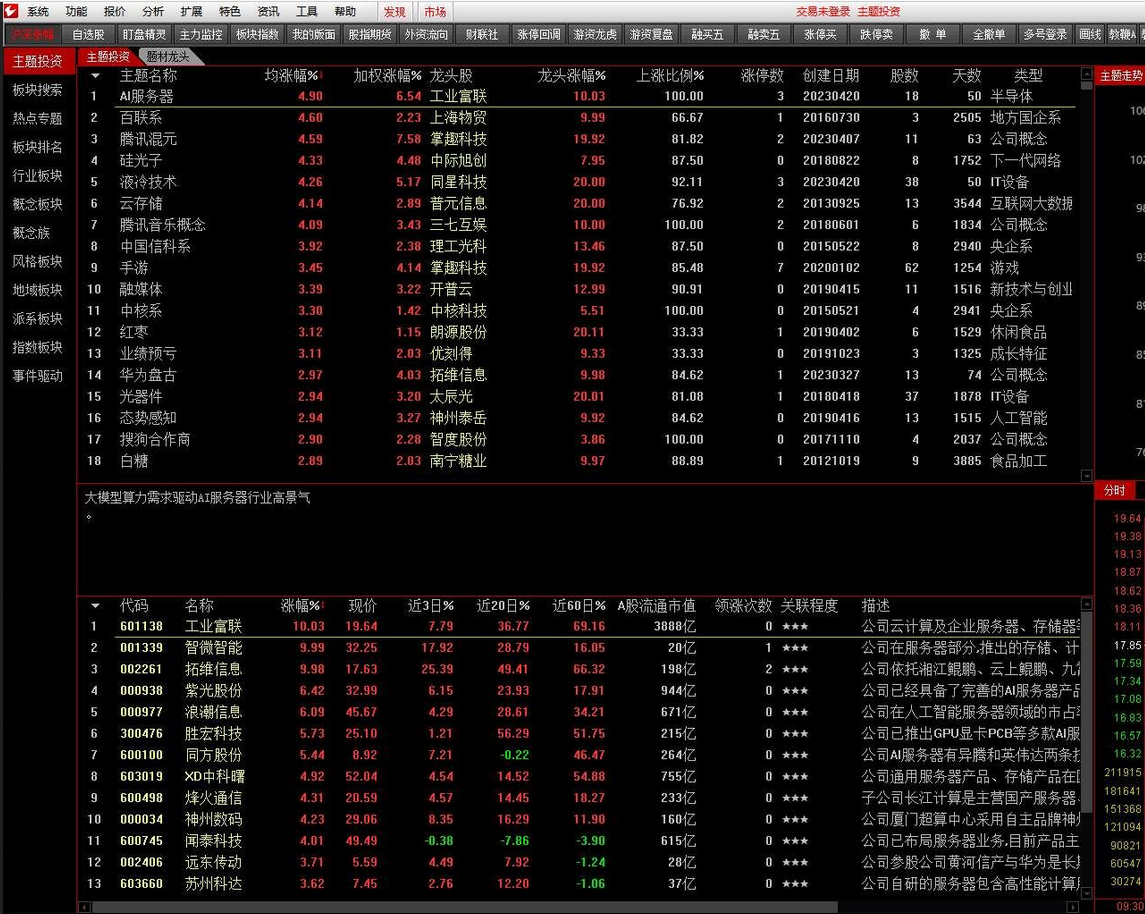
Task: Open the 工具 menu
Action: coord(307,11)
